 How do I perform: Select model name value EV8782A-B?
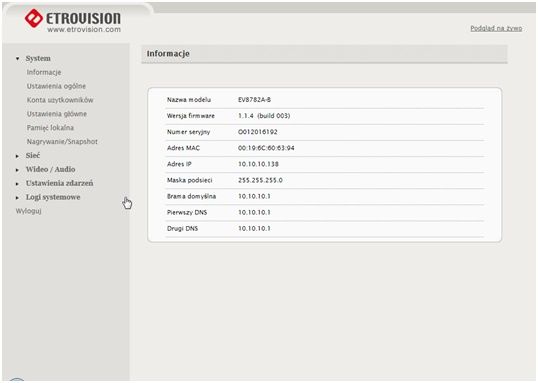point(254,100)
